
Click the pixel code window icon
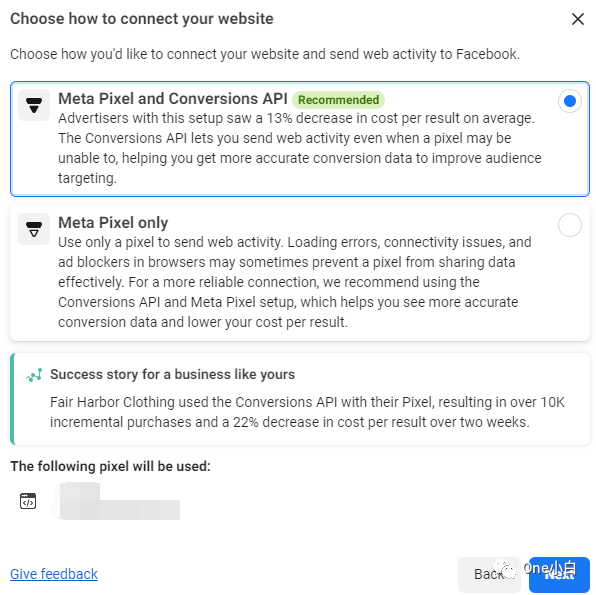point(28,501)
